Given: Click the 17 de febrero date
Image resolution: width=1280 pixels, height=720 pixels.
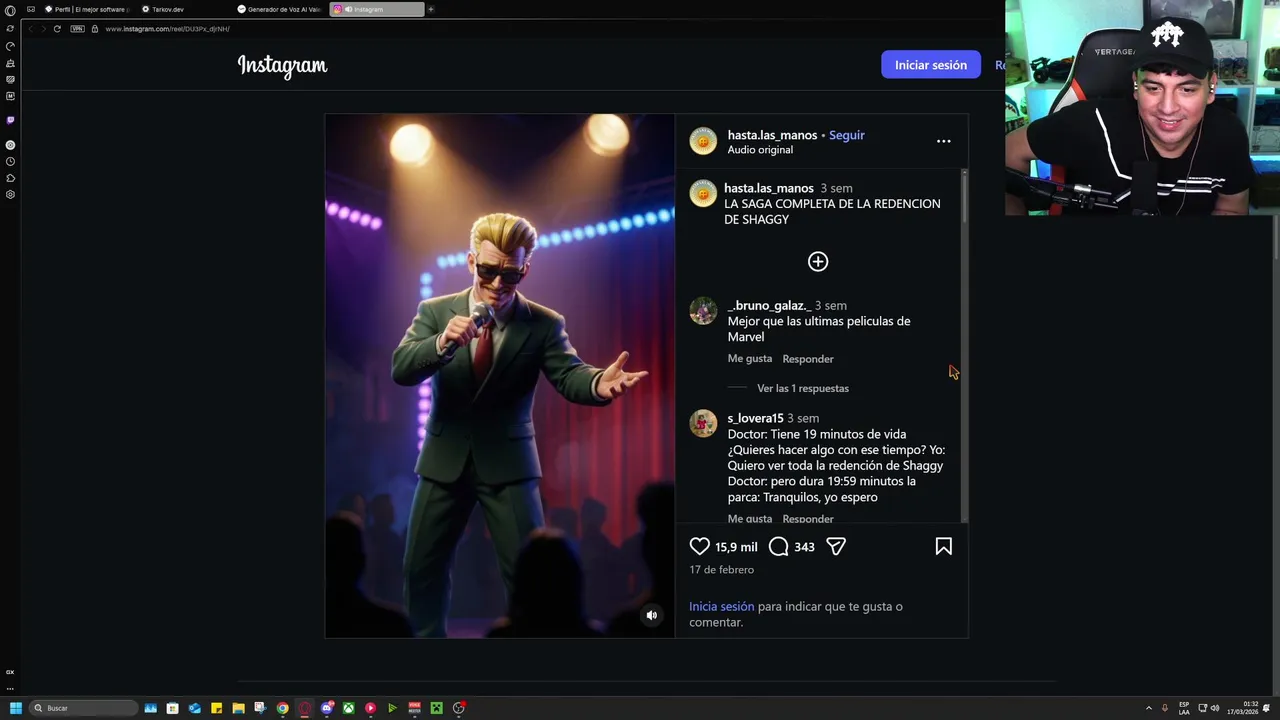Looking at the screenshot, I should click(x=721, y=570).
